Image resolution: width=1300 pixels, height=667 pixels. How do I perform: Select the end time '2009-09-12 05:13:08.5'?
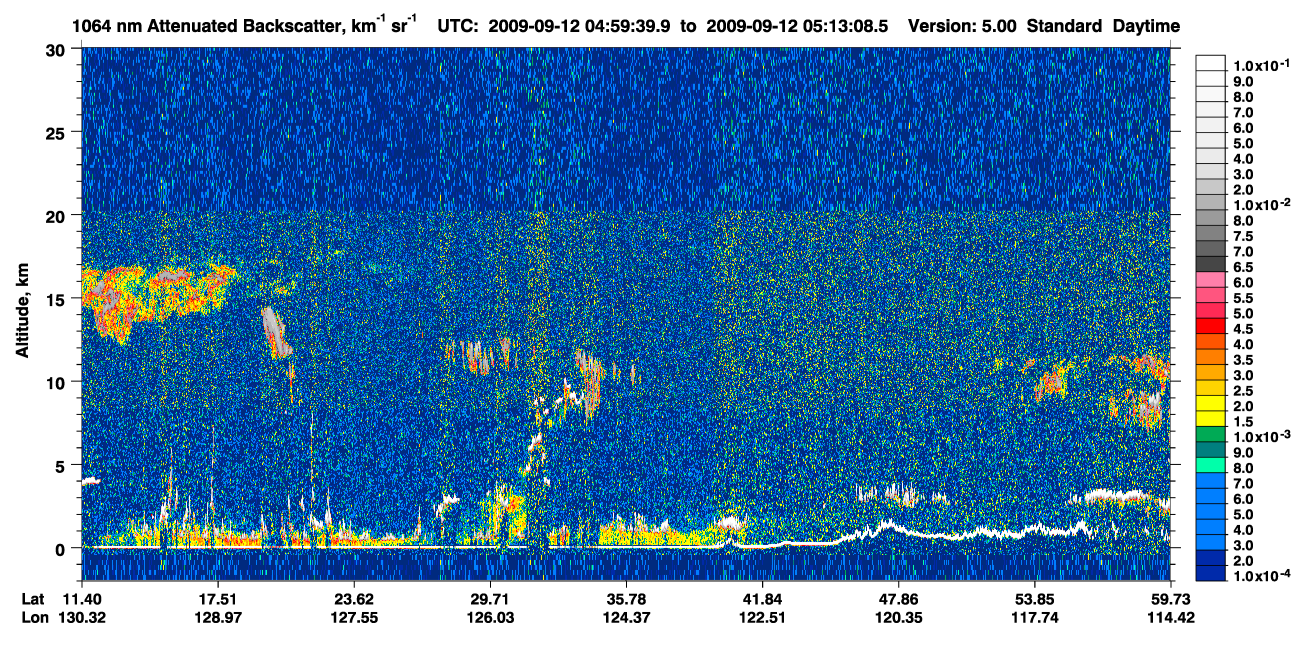[x=795, y=26]
